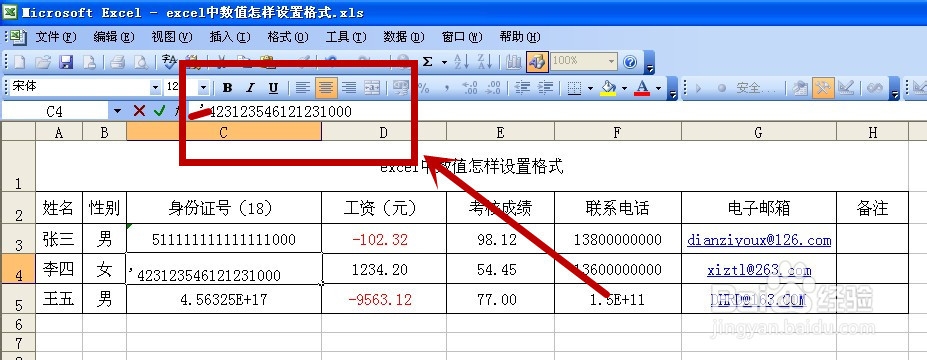Image resolution: width=927 pixels, height=360 pixels.
Task: Open the font size dropdown
Action: (203, 88)
